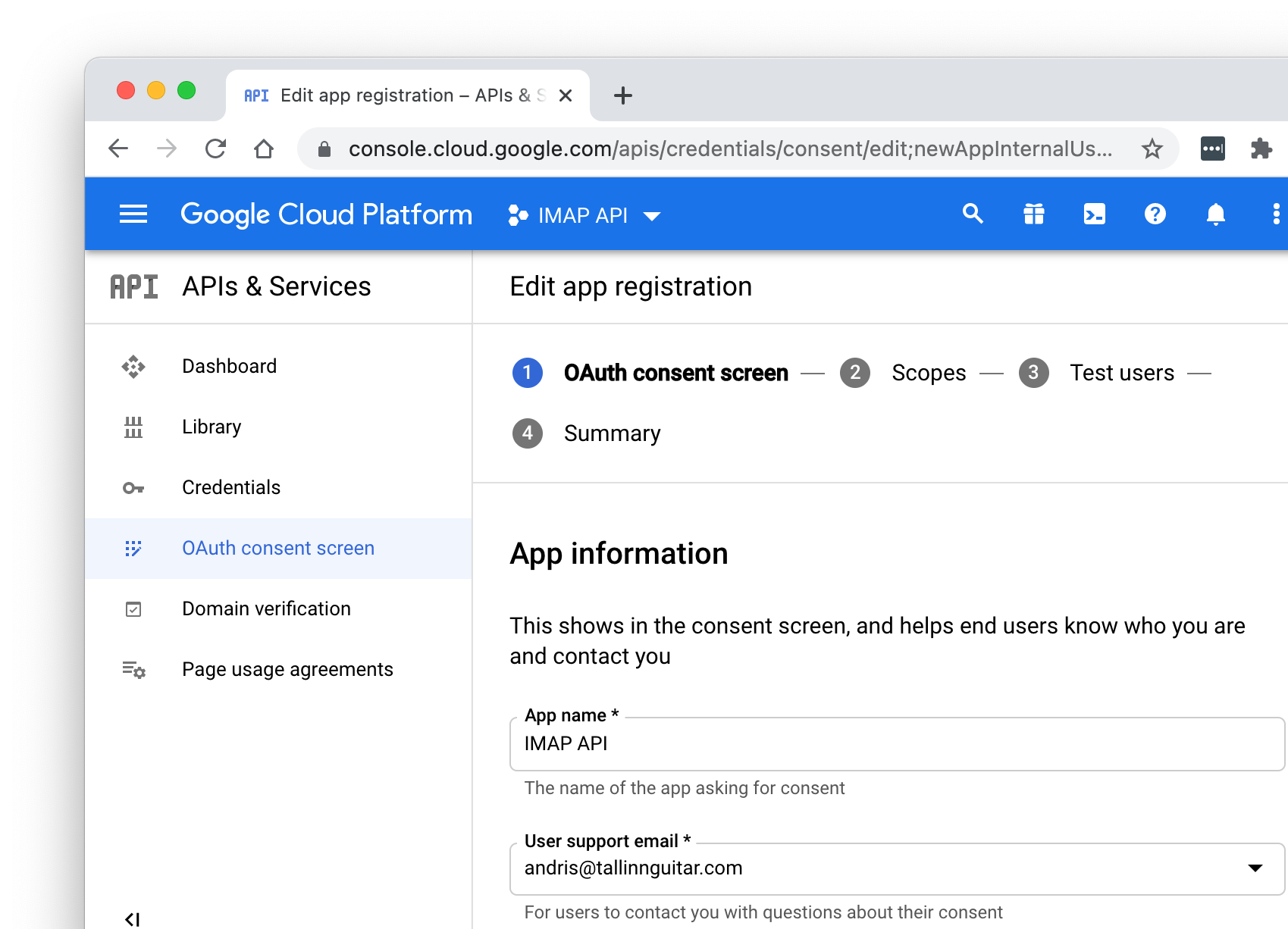Reload the page with the refresh icon

pyautogui.click(x=215, y=149)
